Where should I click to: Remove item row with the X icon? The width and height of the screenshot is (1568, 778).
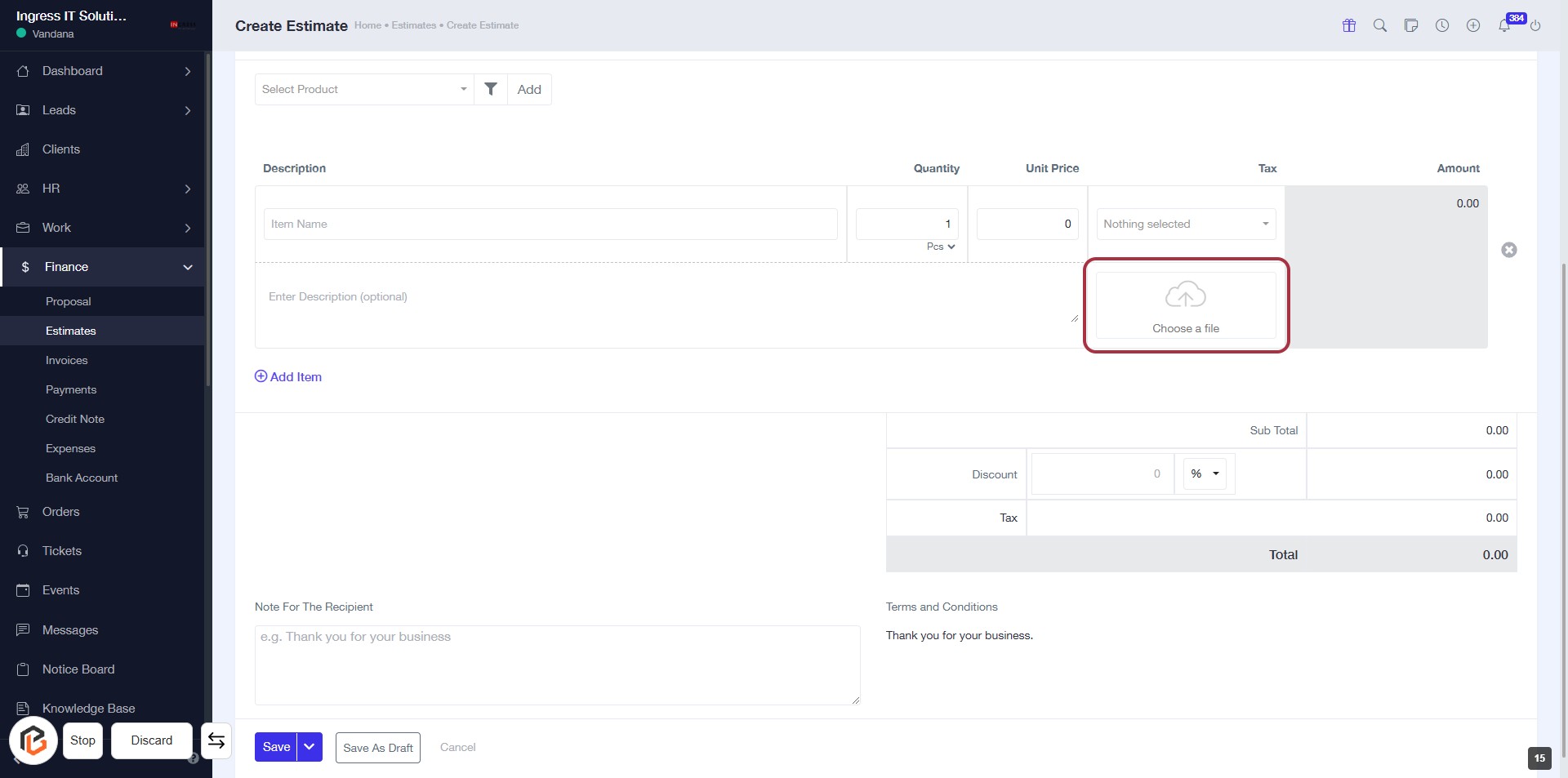coord(1509,250)
